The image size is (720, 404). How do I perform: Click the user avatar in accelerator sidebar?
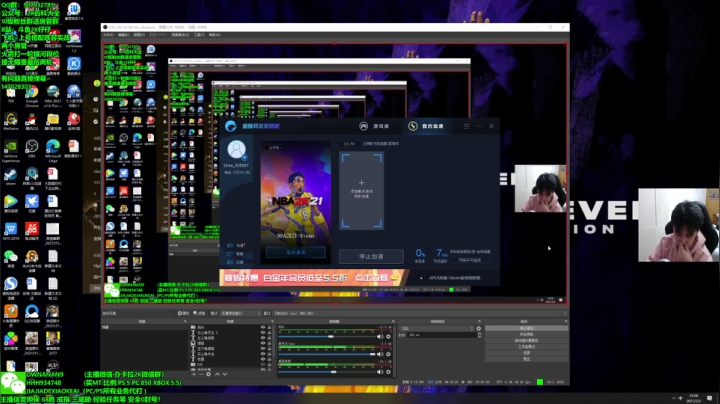236,150
